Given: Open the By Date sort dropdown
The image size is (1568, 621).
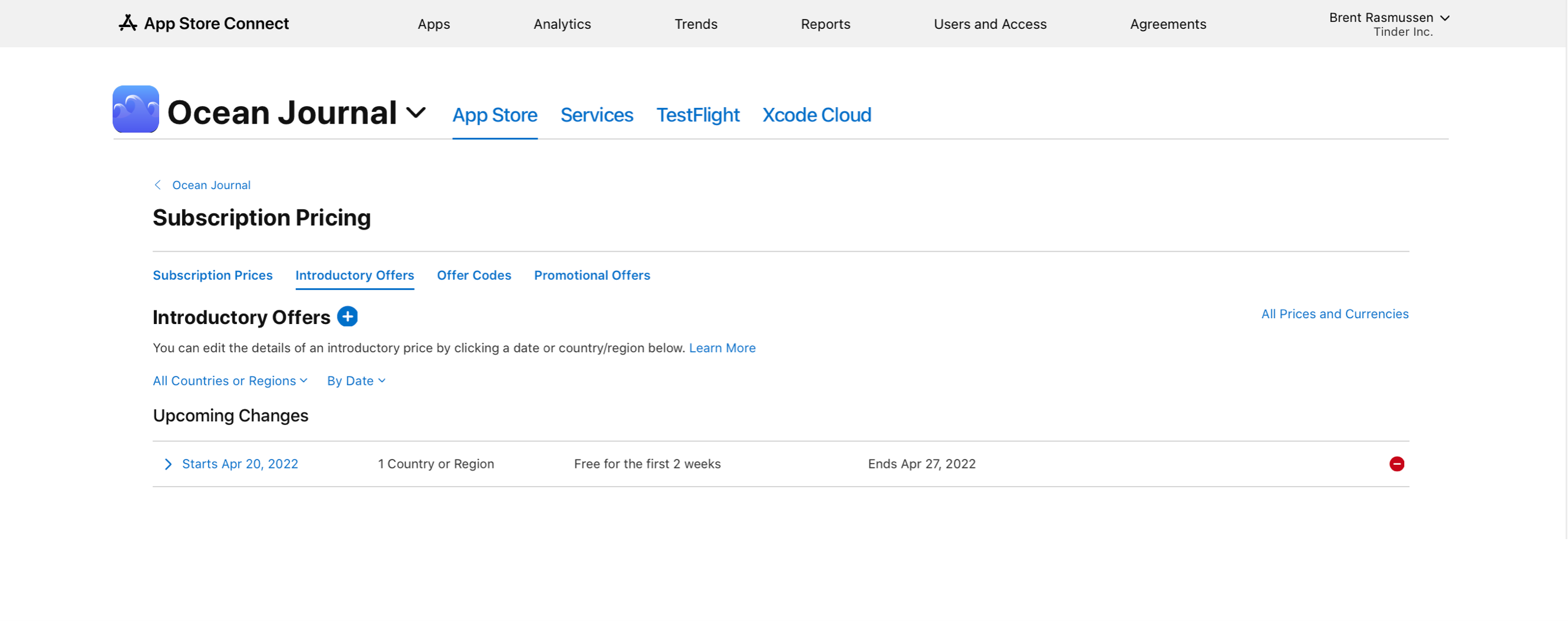Looking at the screenshot, I should (356, 381).
